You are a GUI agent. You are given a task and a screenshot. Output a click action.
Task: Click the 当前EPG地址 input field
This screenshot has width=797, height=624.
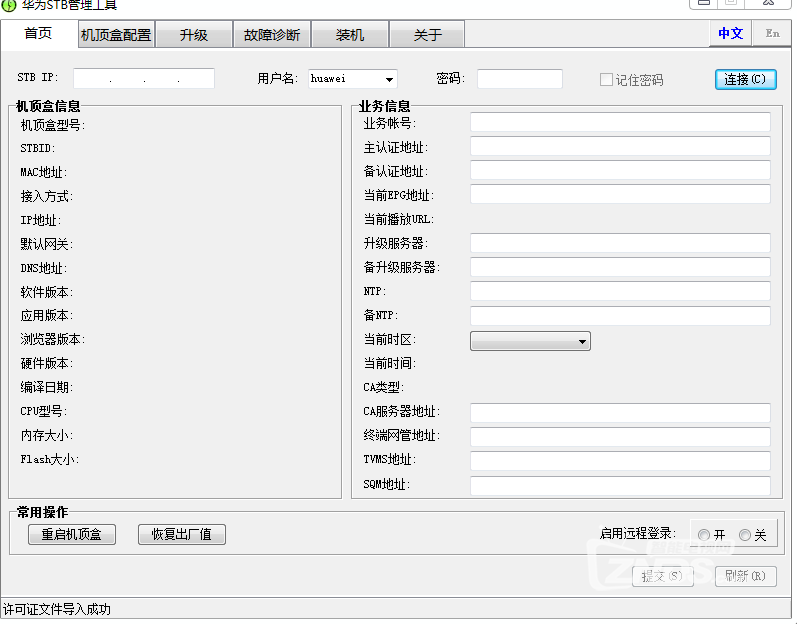point(620,194)
